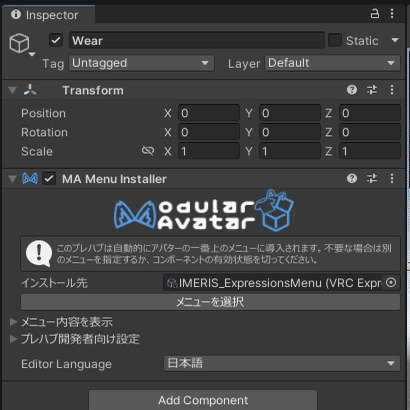Open MA Menu Installer presets icon

click(372, 179)
